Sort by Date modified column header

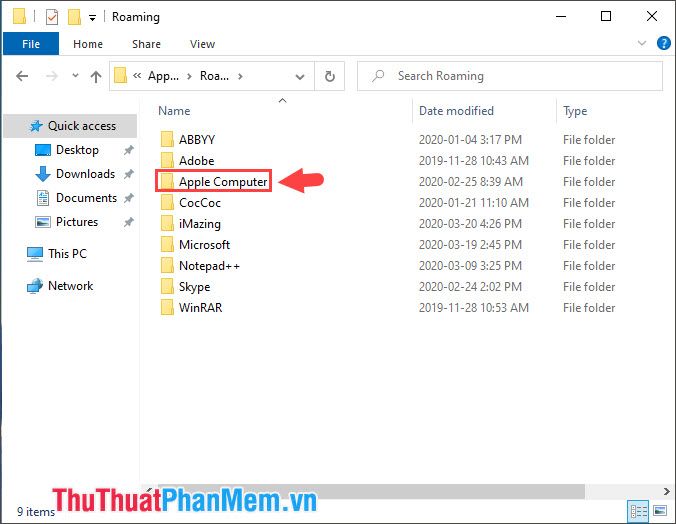(x=456, y=111)
